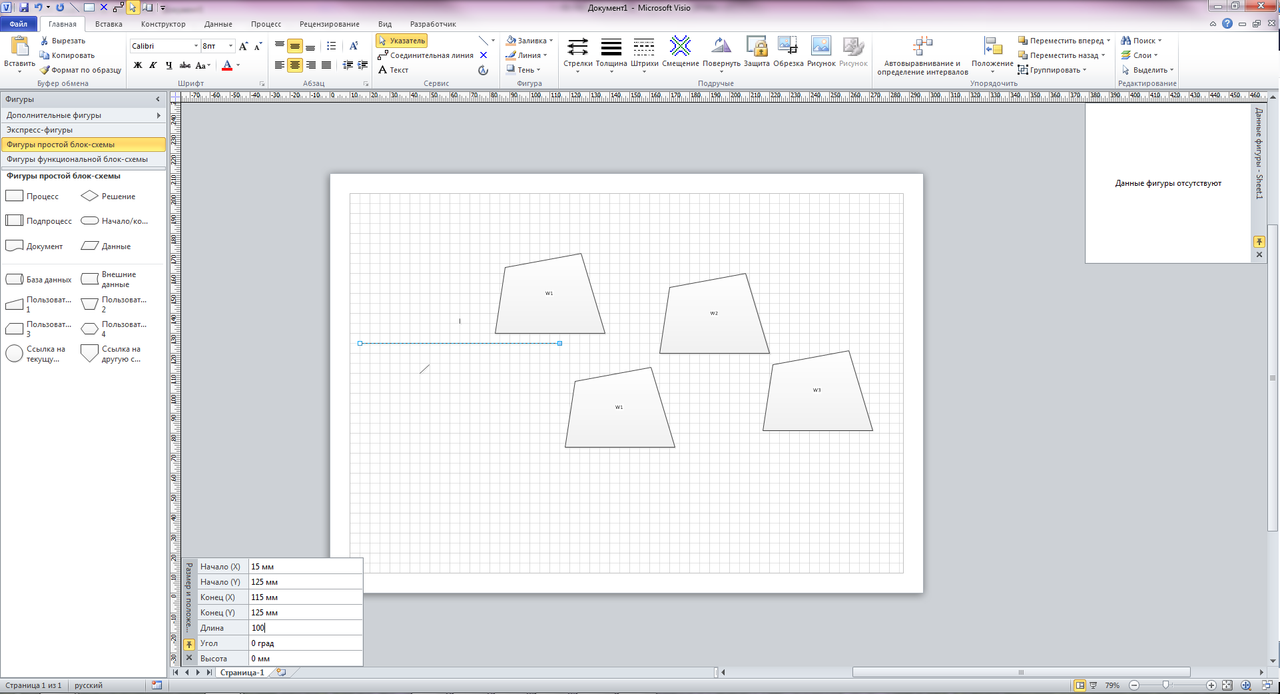Screen dimensions: 1280x694
Task: Toggle italic К formatting
Action: tap(154, 65)
